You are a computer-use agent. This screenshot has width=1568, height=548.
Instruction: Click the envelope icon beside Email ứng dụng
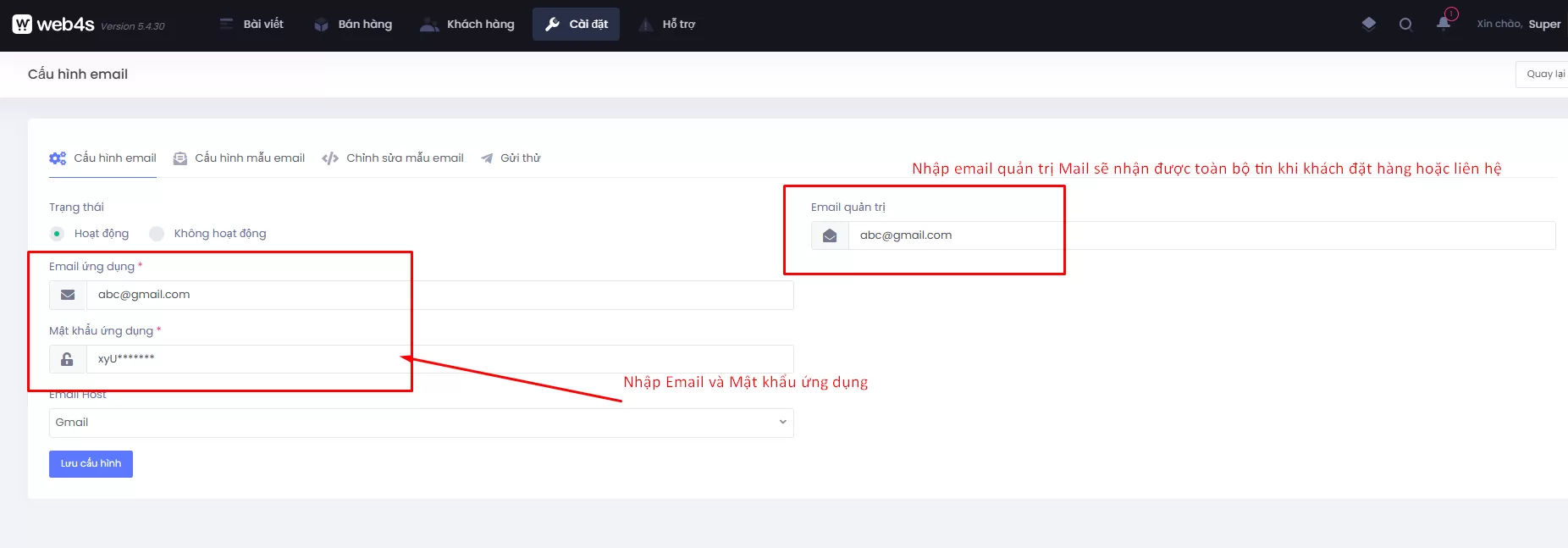coord(68,295)
